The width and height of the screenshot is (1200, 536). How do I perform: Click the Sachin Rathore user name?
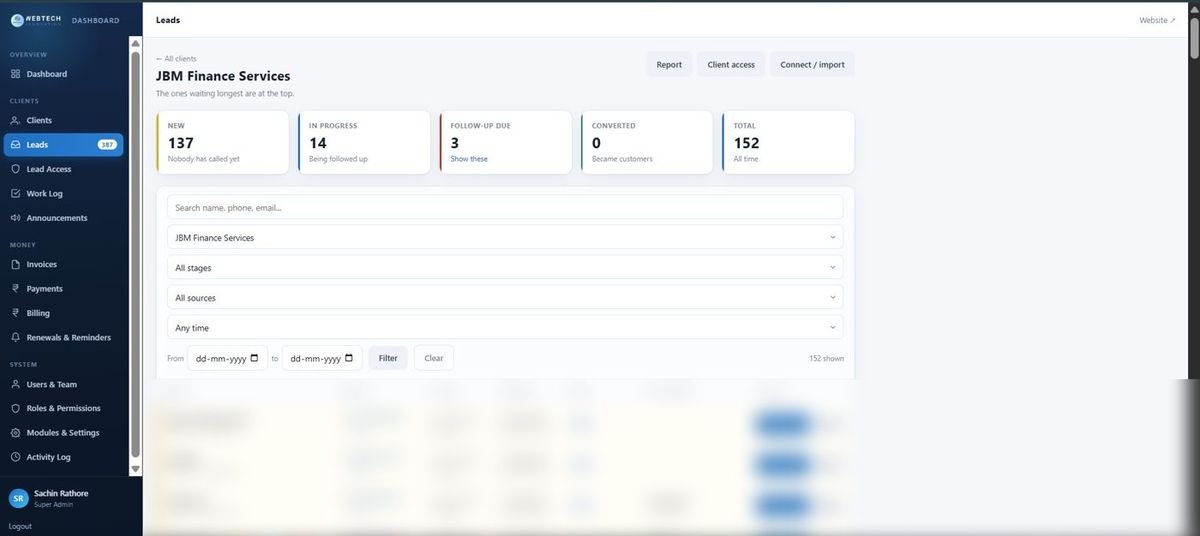[61, 493]
